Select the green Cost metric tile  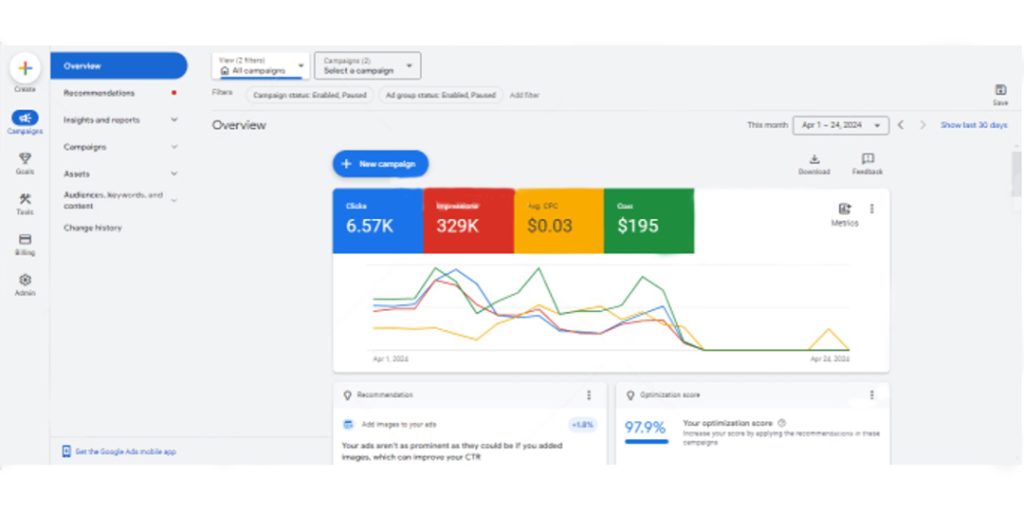click(x=648, y=221)
